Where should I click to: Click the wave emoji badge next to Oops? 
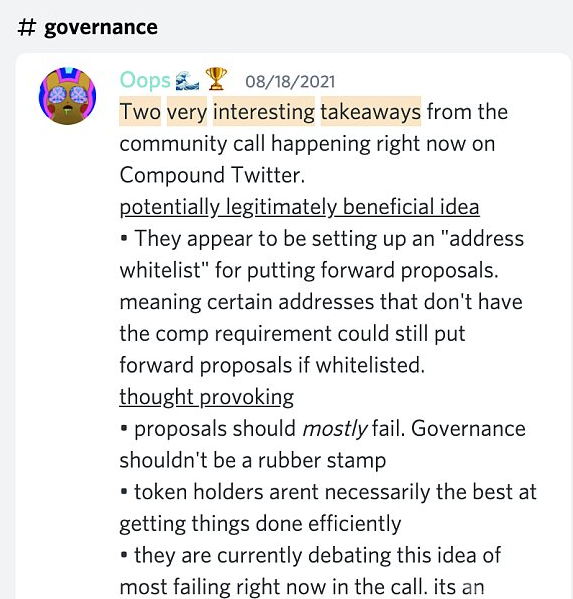[187, 81]
